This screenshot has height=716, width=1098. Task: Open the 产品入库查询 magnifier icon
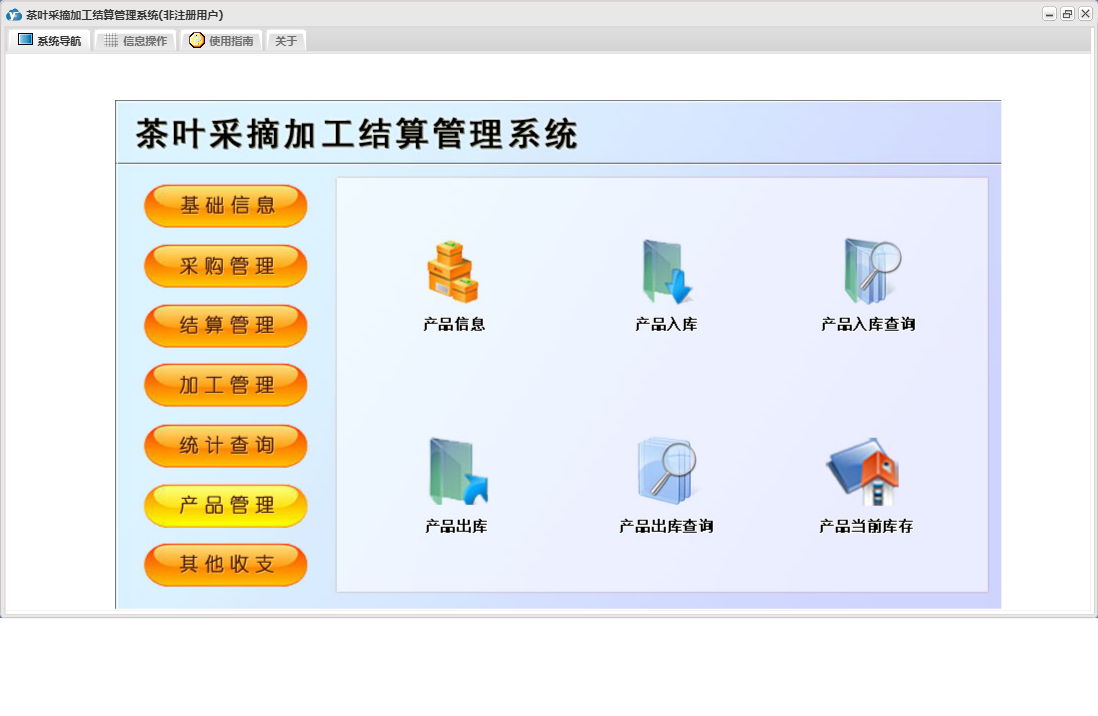tap(872, 272)
